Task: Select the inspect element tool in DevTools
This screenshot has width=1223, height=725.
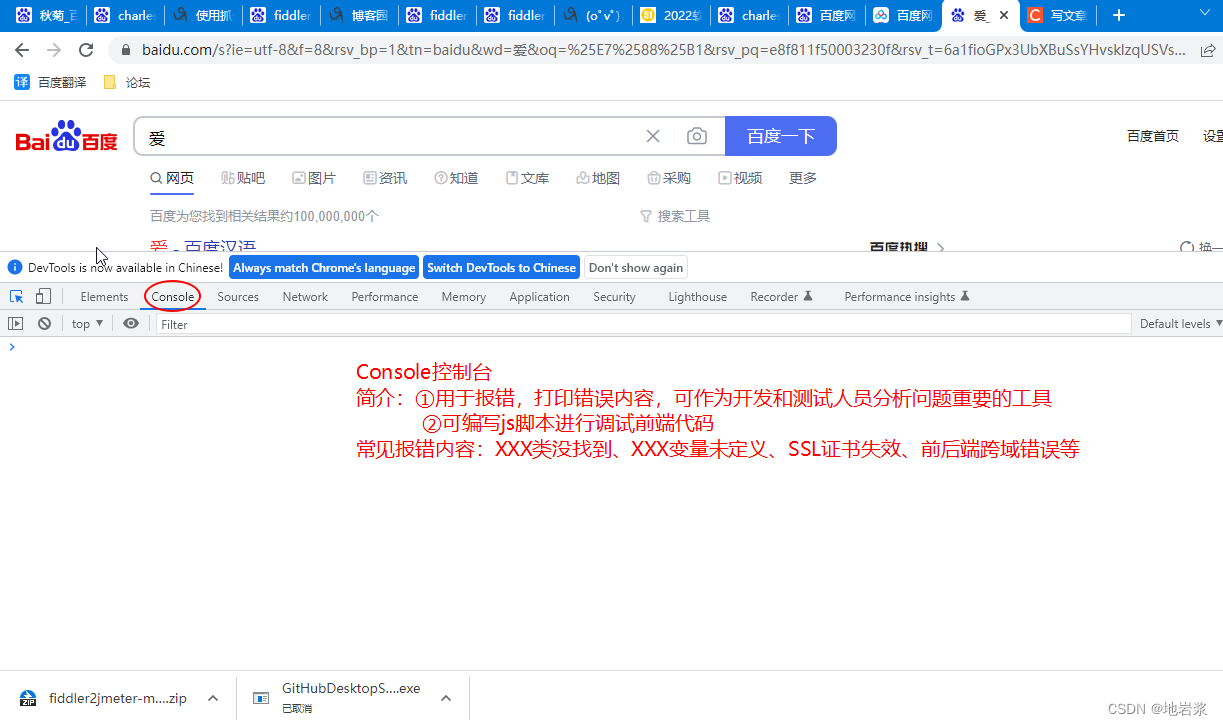Action: coord(16,296)
